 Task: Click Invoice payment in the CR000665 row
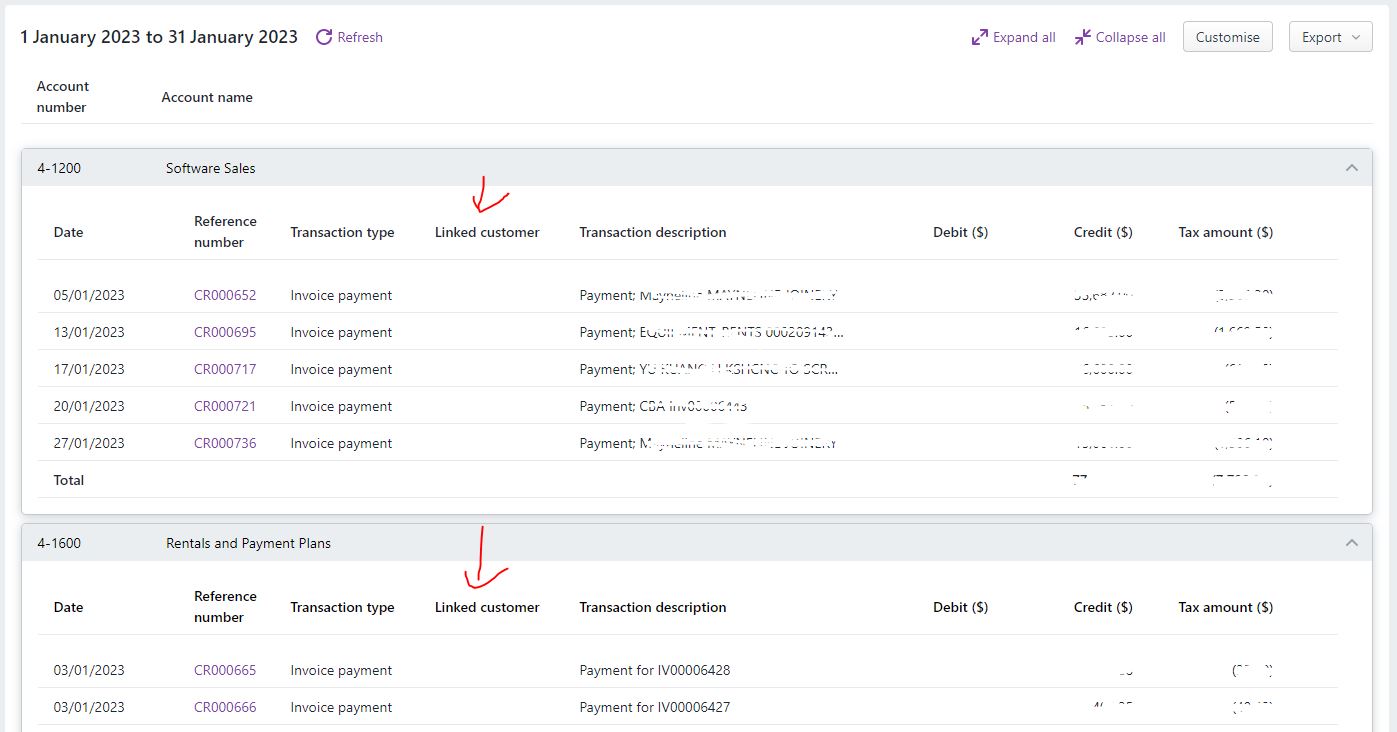click(x=341, y=670)
